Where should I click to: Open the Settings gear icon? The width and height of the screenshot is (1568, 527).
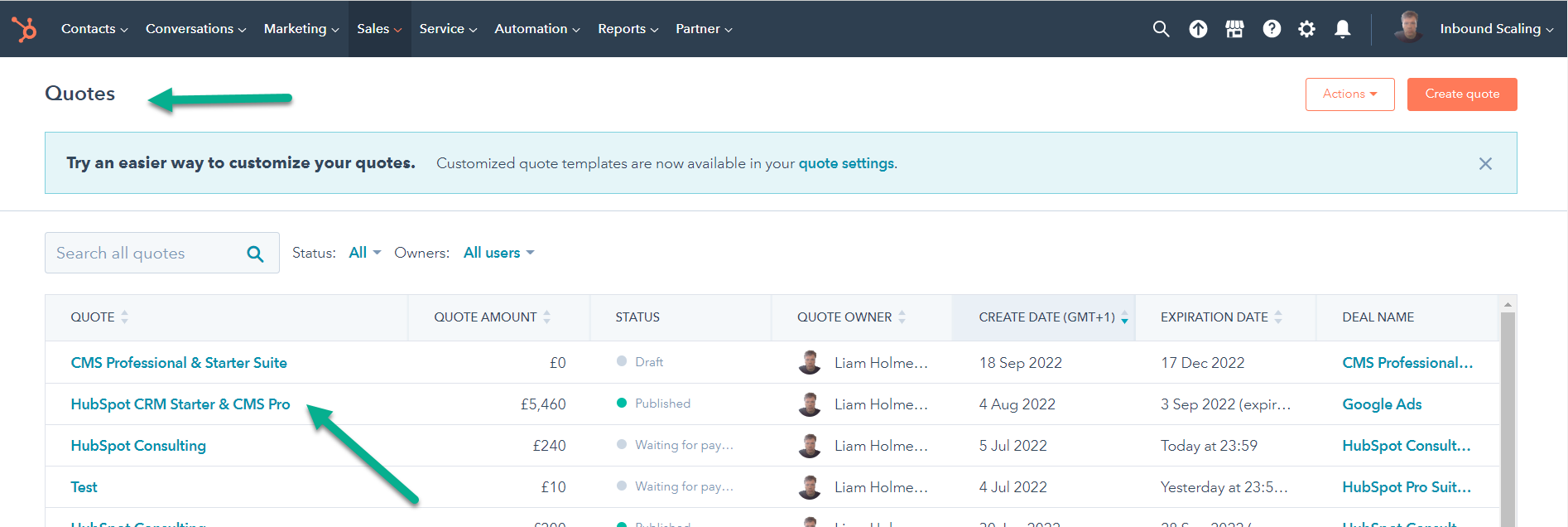(1306, 29)
